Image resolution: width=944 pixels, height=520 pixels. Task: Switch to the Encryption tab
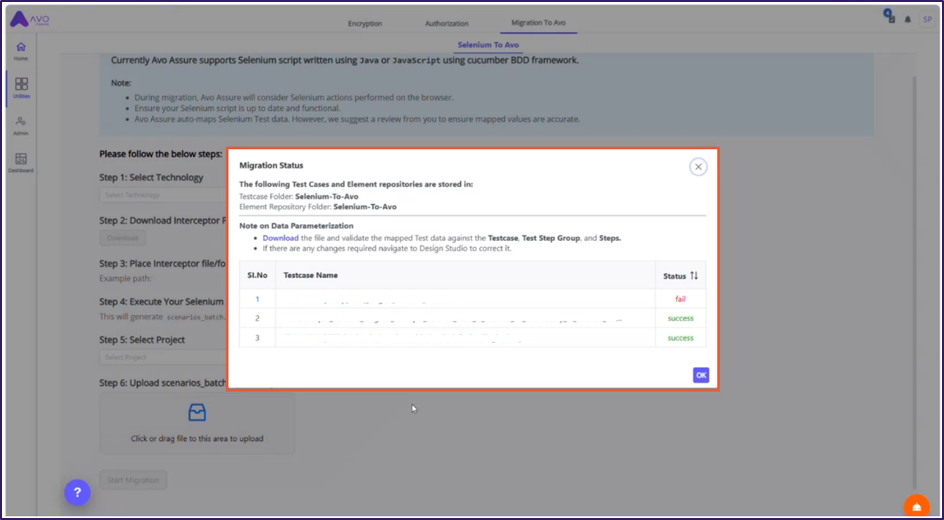pyautogui.click(x=364, y=23)
